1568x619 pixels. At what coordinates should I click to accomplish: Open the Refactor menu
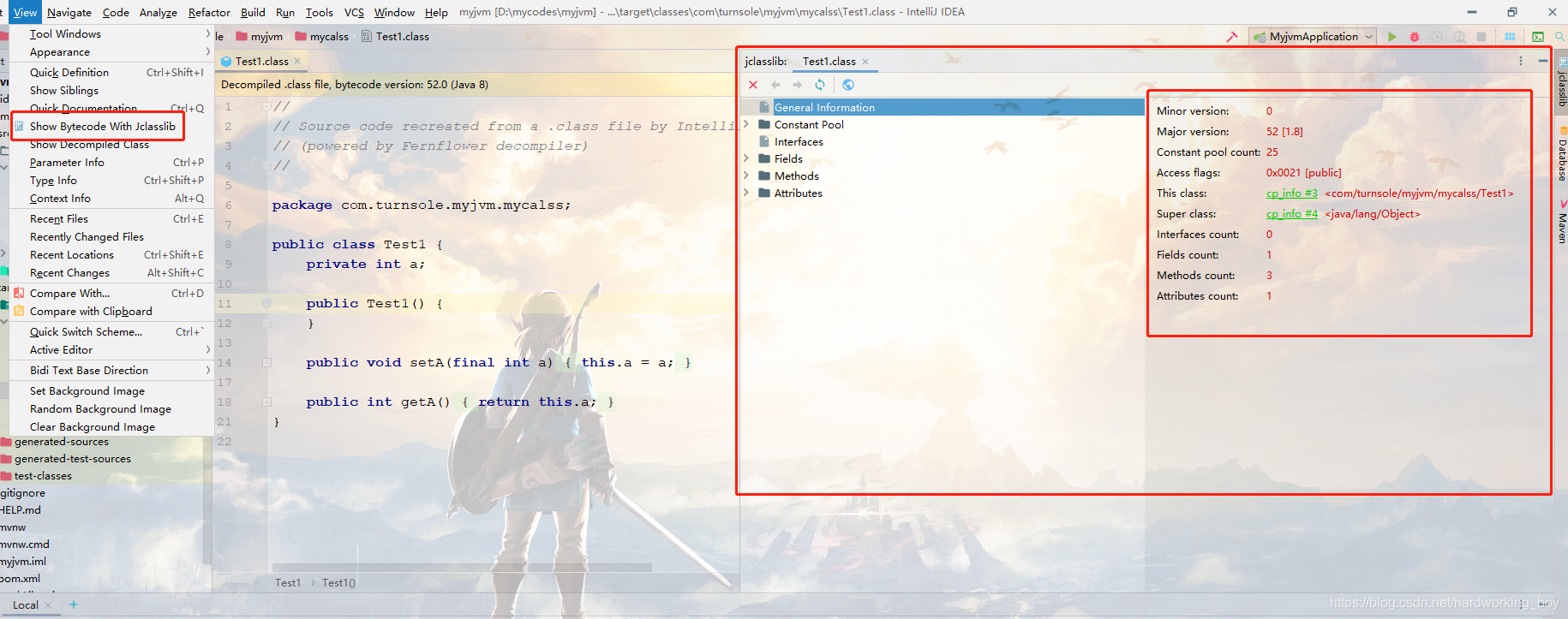pos(209,12)
